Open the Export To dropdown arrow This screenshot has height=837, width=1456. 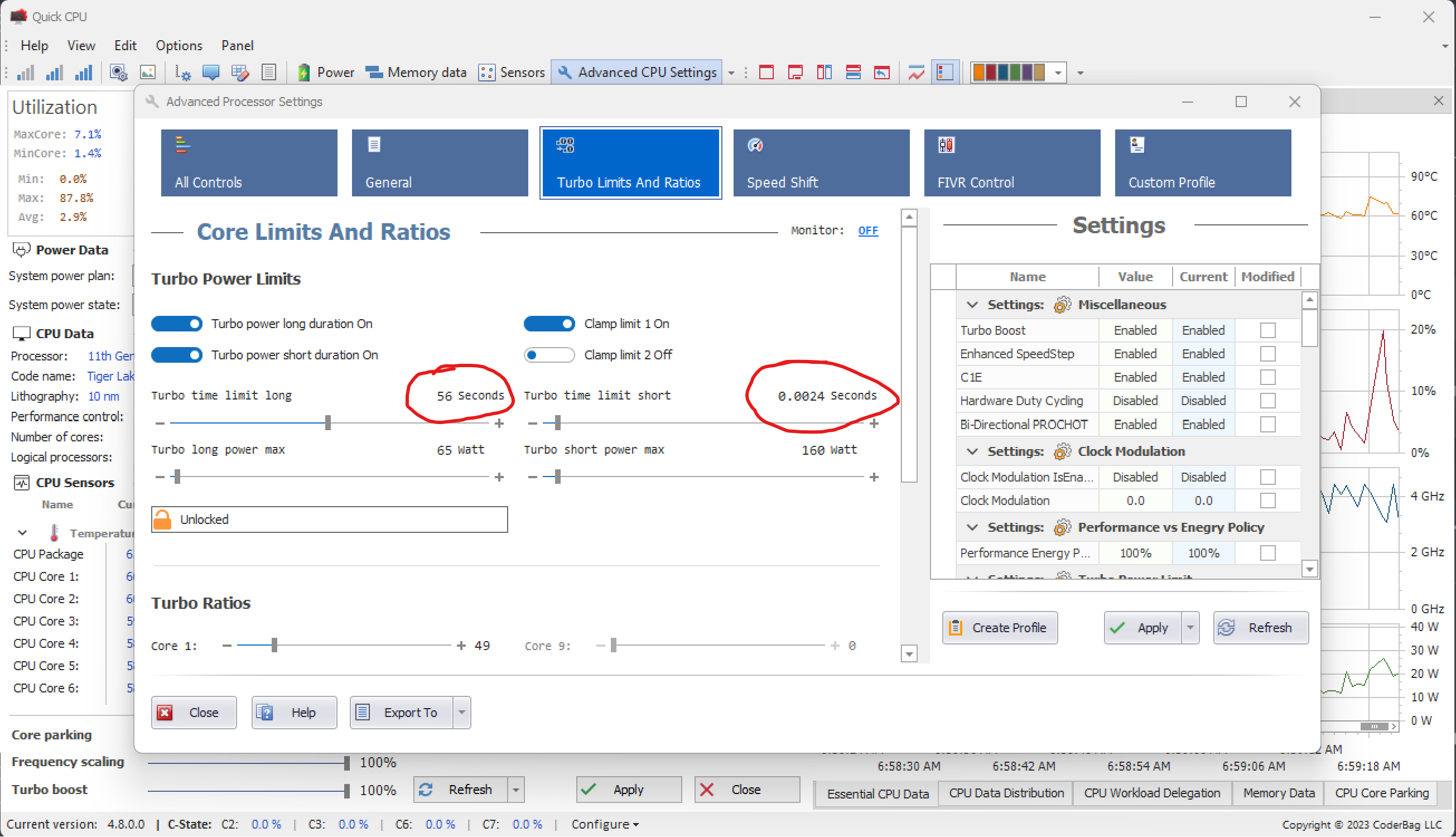click(x=461, y=712)
